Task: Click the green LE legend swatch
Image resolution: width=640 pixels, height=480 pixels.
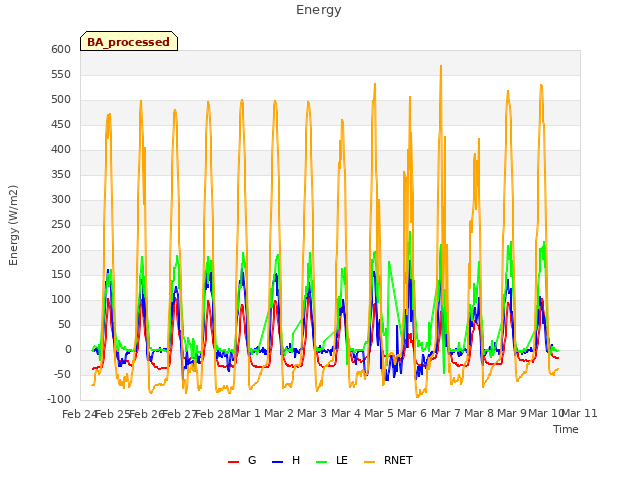Action: pyautogui.click(x=322, y=462)
